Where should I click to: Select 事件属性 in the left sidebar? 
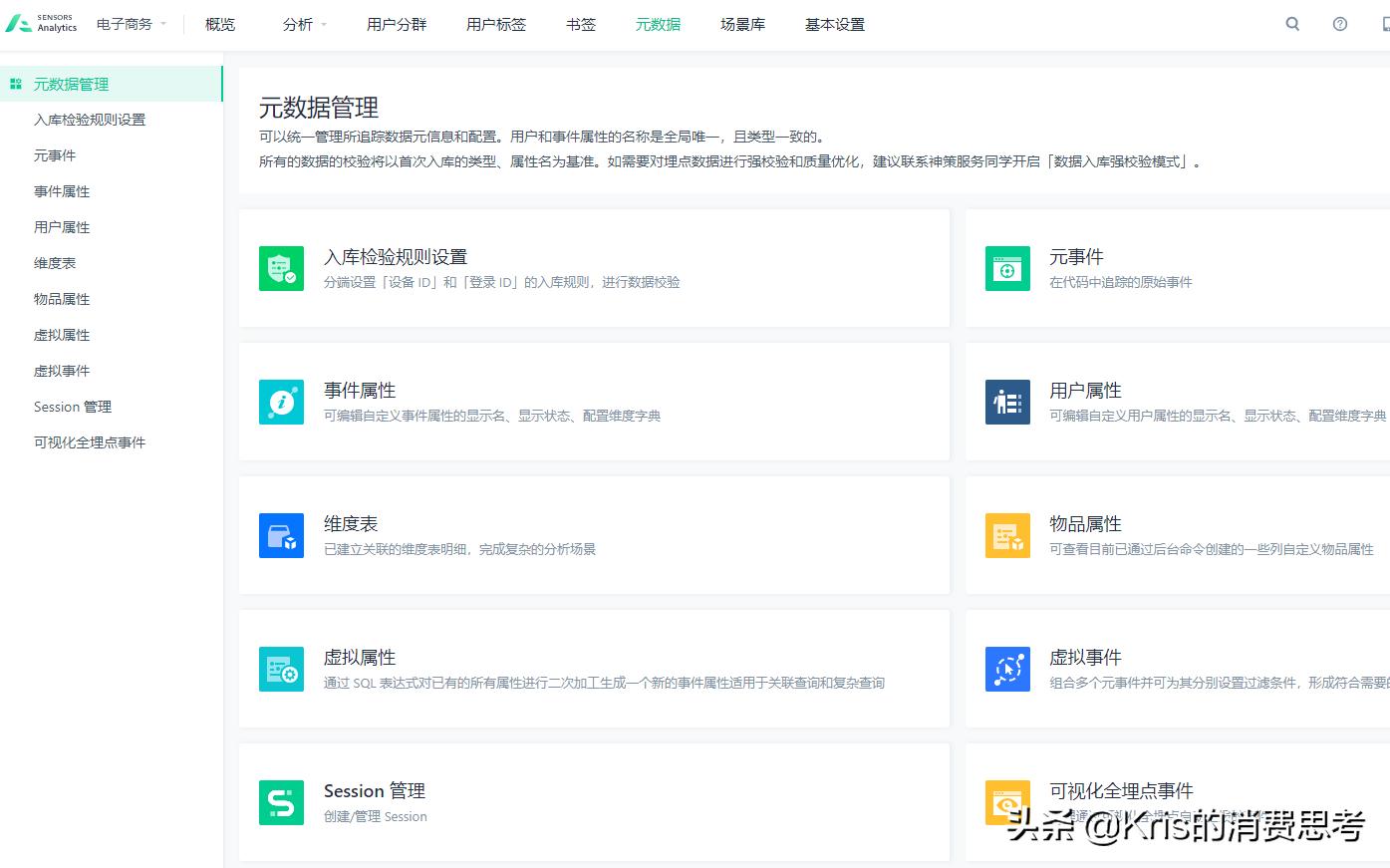click(61, 190)
